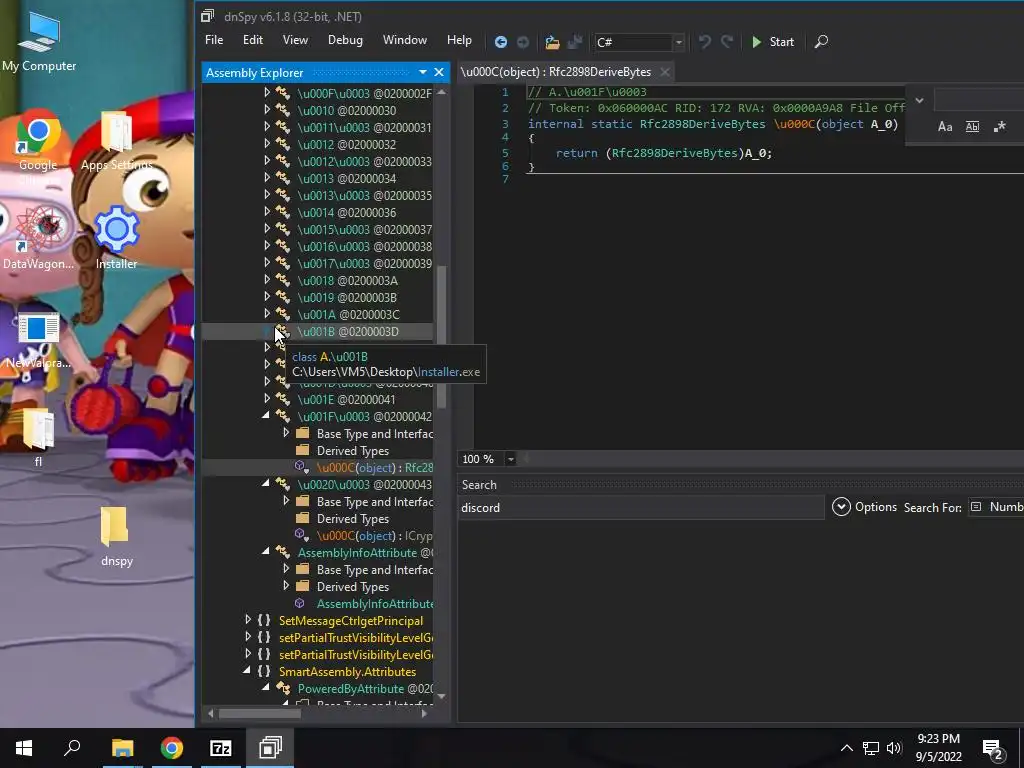Select the PoweredByAttribute class
The width and height of the screenshot is (1024, 768).
pyautogui.click(x=365, y=688)
